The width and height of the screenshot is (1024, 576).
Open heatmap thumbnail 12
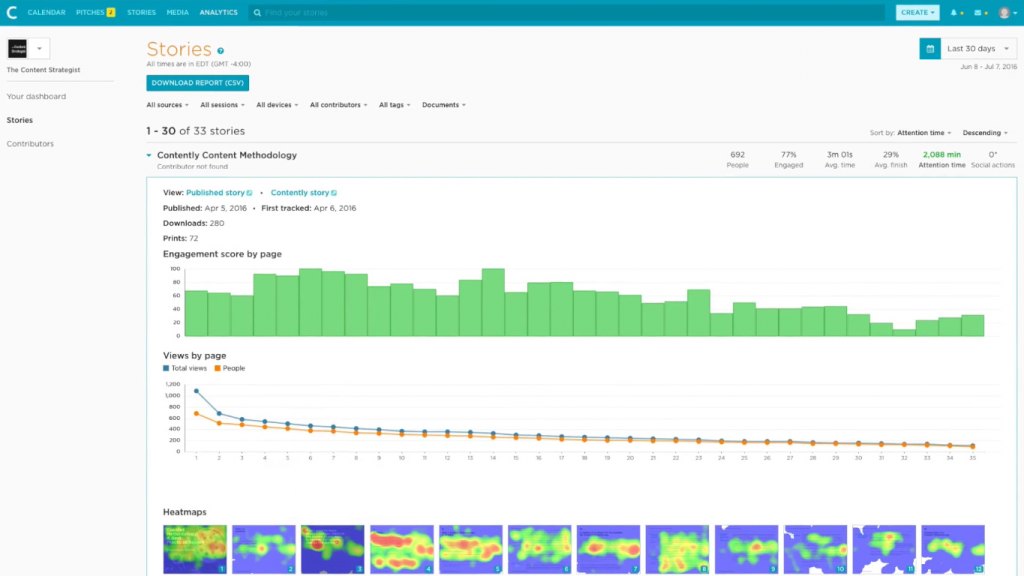(x=953, y=549)
